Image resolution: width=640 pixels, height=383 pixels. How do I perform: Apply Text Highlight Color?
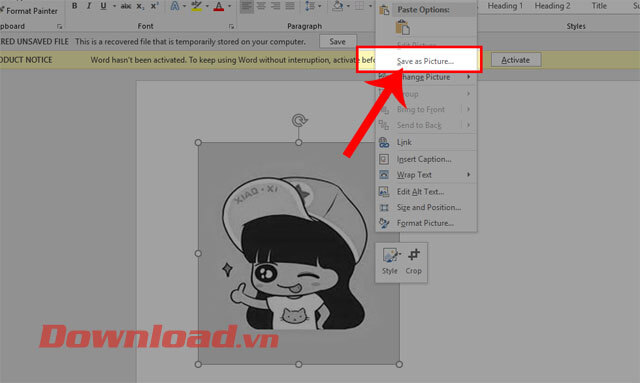196,6
